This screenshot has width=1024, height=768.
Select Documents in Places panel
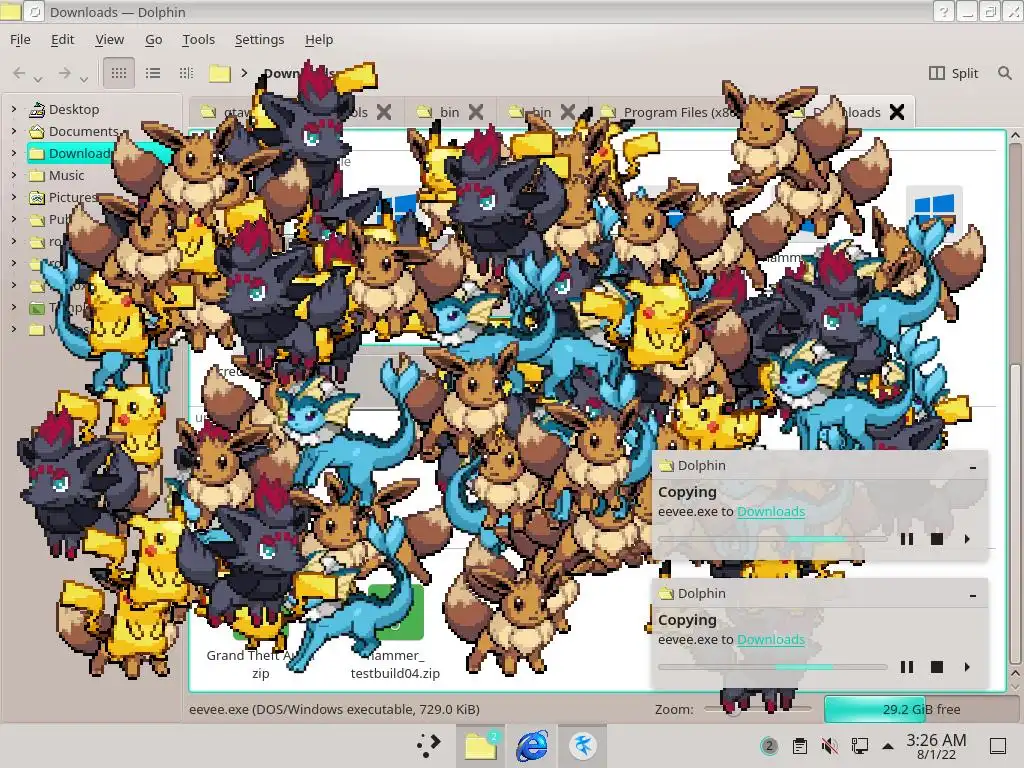82,131
